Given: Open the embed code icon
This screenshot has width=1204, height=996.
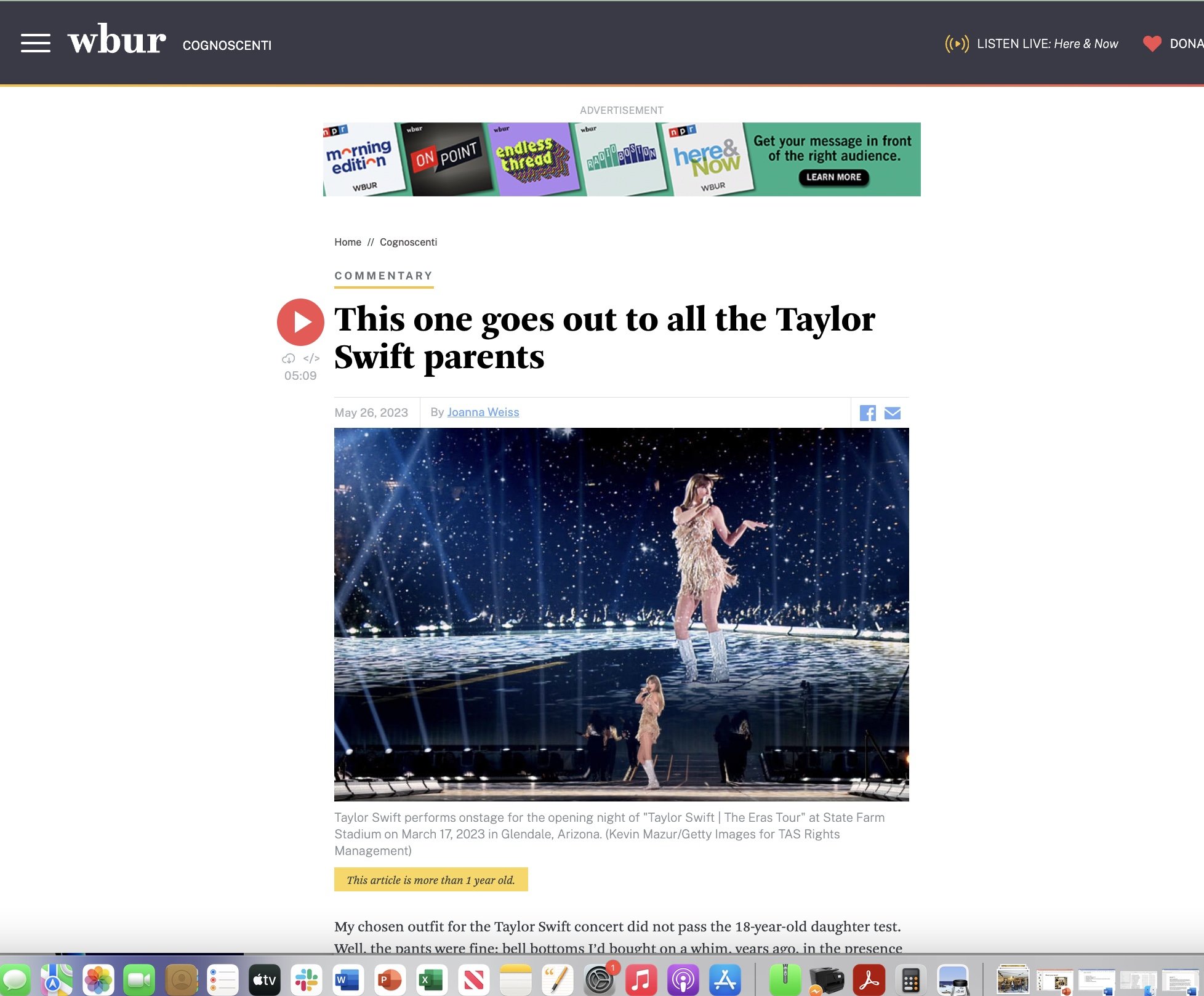Looking at the screenshot, I should click(311, 358).
